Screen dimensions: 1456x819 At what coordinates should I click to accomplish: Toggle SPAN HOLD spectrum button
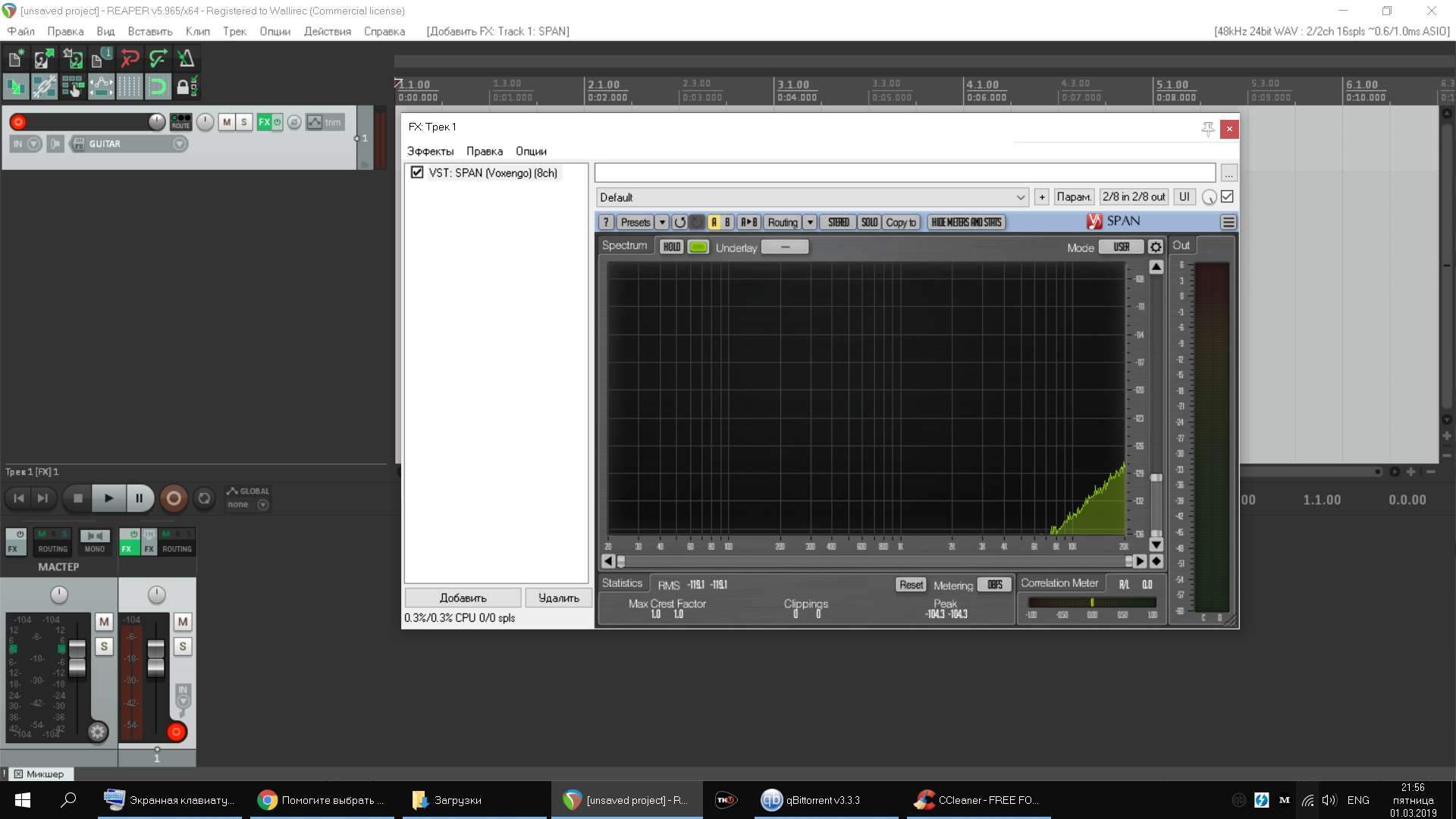[x=671, y=247]
